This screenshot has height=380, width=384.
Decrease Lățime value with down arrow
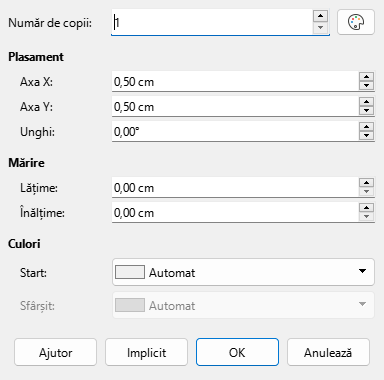pos(367,192)
